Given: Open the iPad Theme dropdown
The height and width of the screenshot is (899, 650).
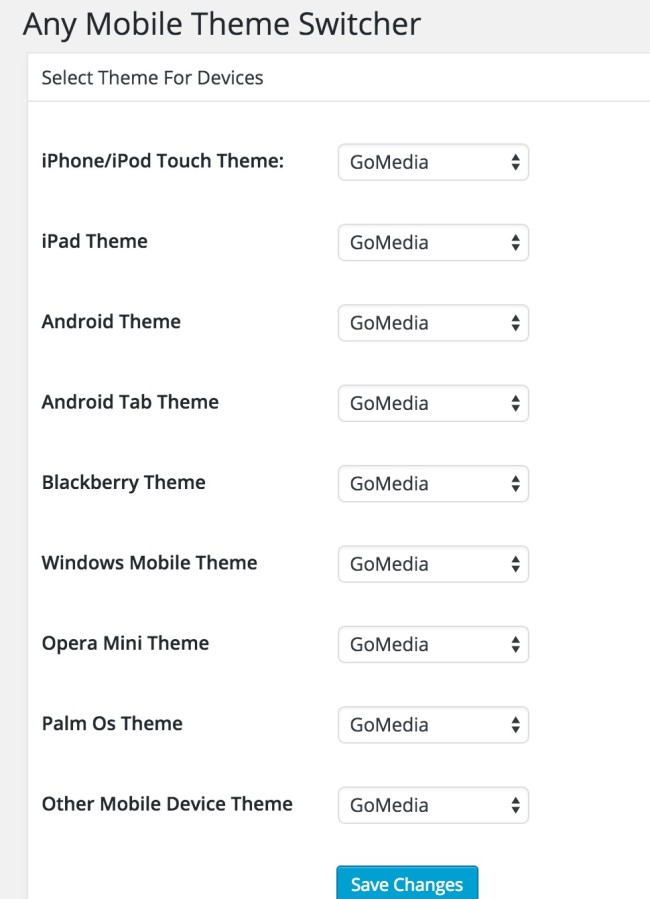Looking at the screenshot, I should [432, 242].
